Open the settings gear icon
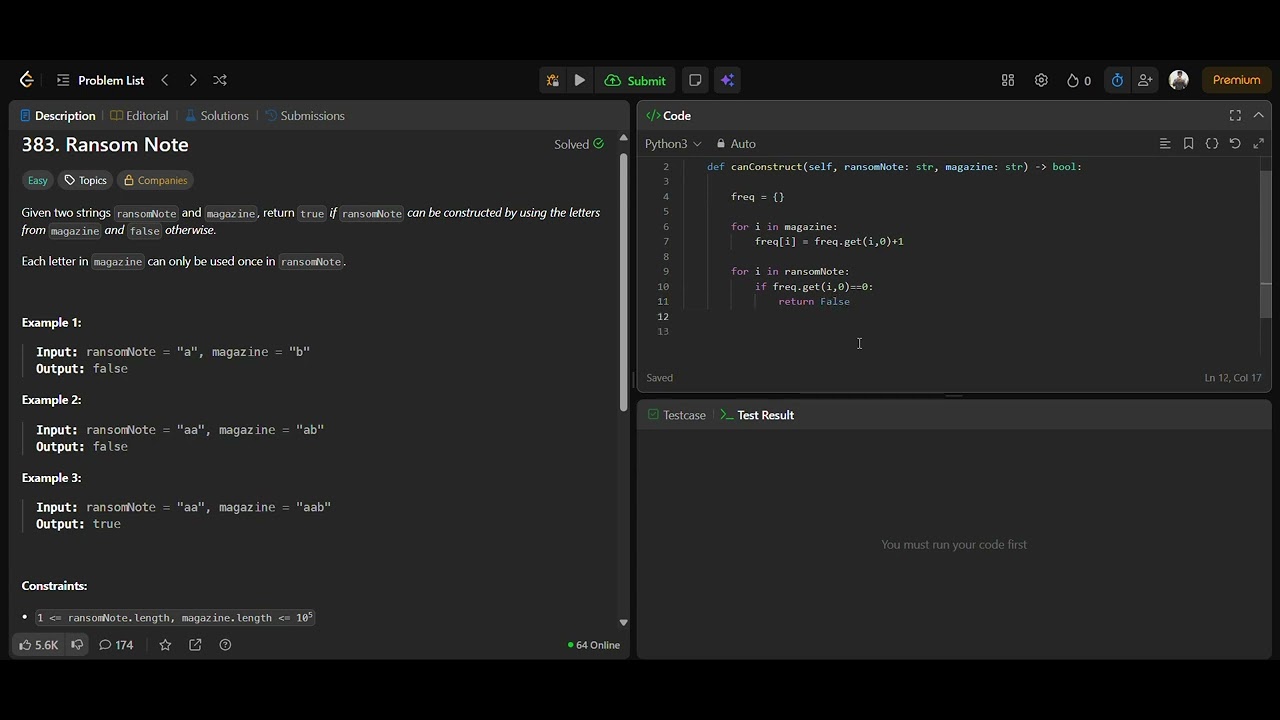 (x=1041, y=80)
